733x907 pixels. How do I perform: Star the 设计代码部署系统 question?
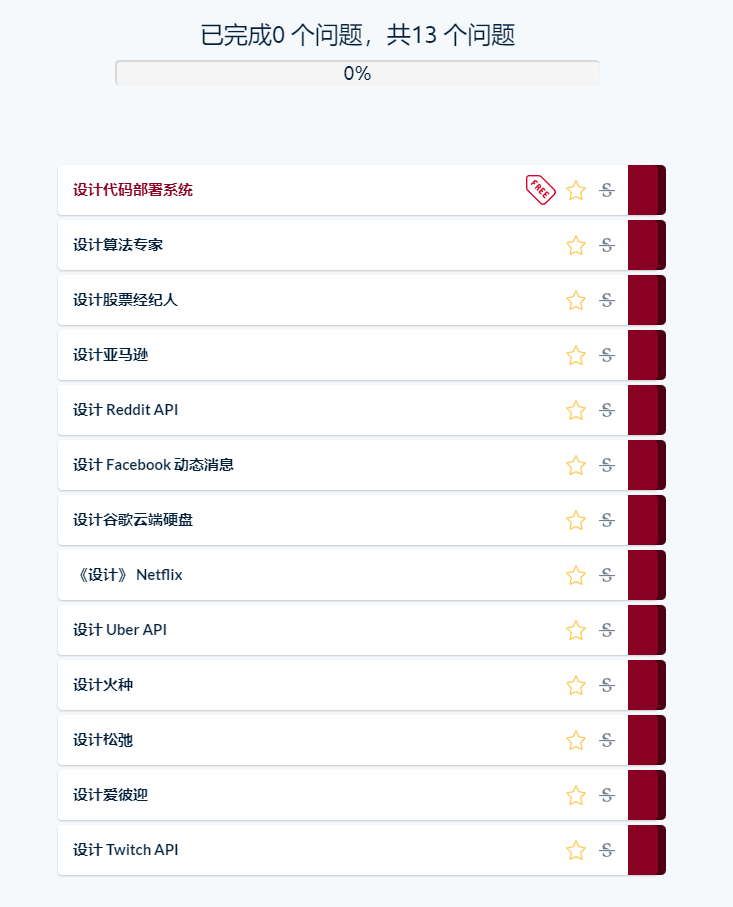pyautogui.click(x=576, y=190)
